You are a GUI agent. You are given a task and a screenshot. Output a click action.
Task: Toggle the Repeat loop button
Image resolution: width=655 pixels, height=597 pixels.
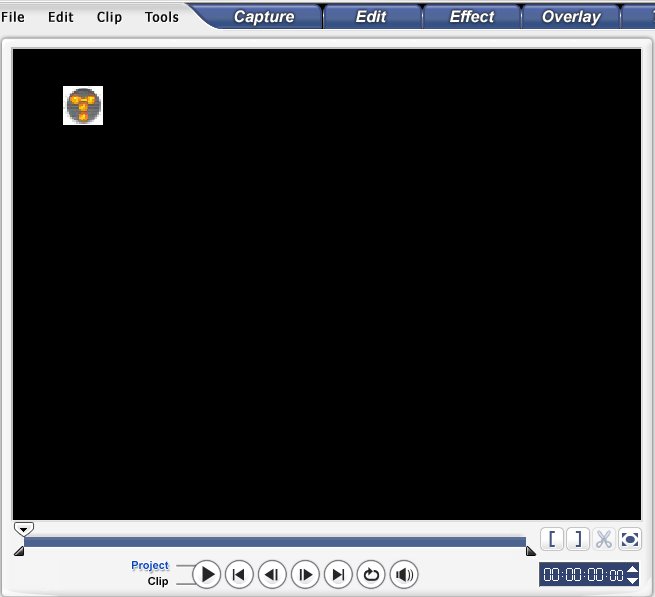click(371, 574)
